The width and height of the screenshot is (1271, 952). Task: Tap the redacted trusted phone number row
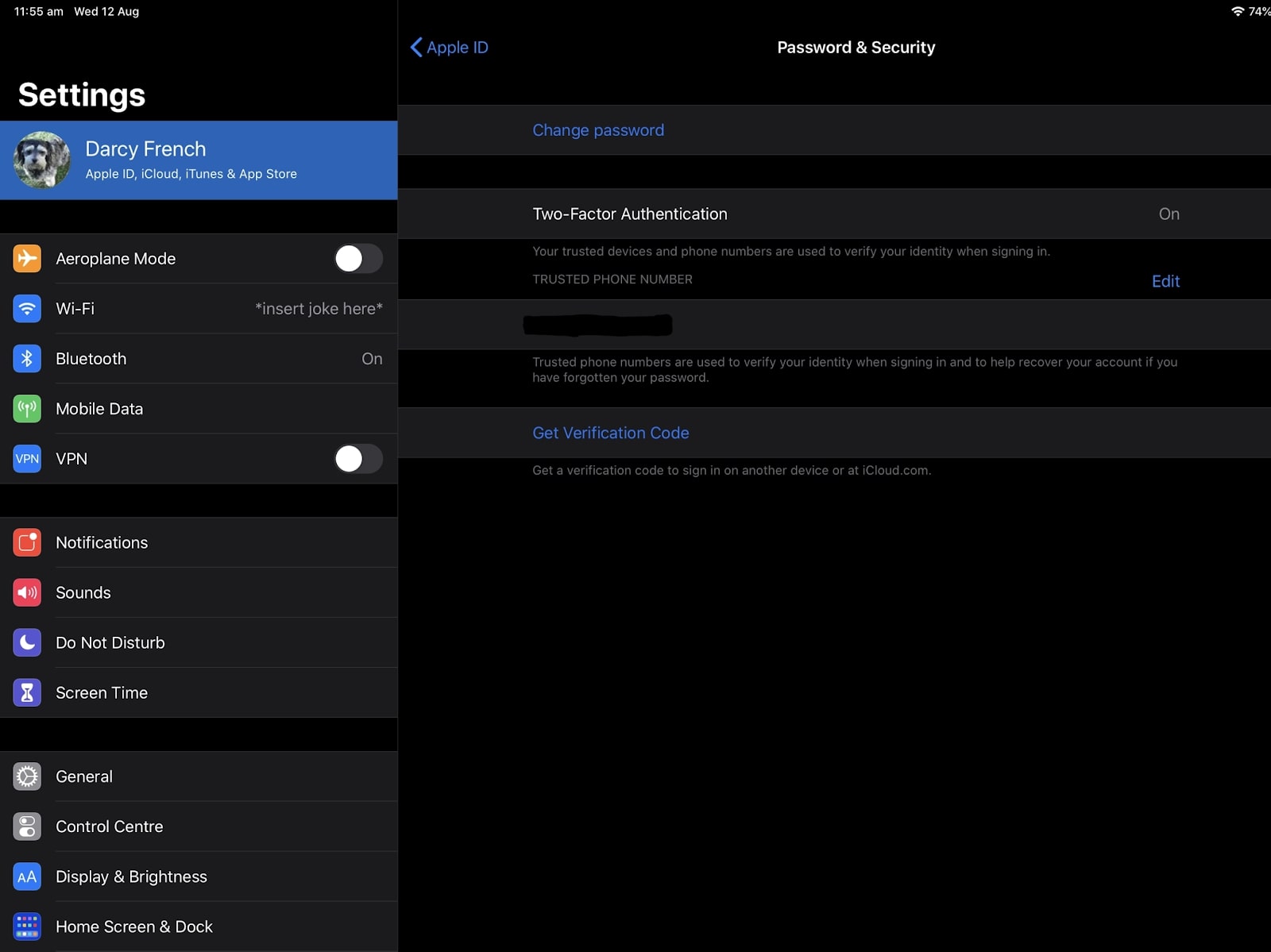834,324
